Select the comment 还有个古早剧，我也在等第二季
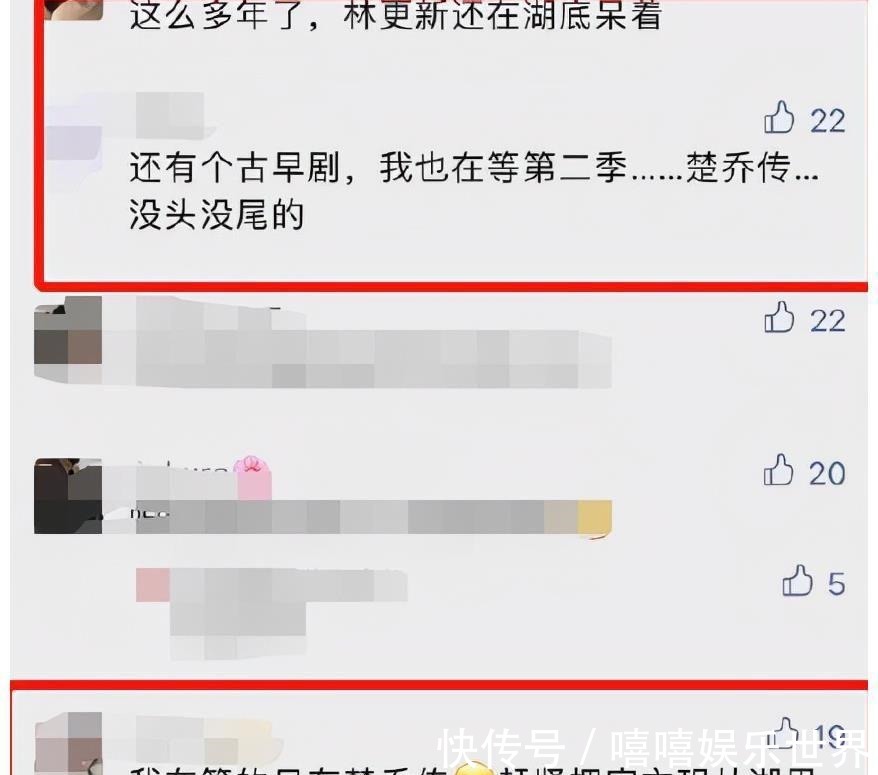This screenshot has height=775, width=878. click(473, 190)
